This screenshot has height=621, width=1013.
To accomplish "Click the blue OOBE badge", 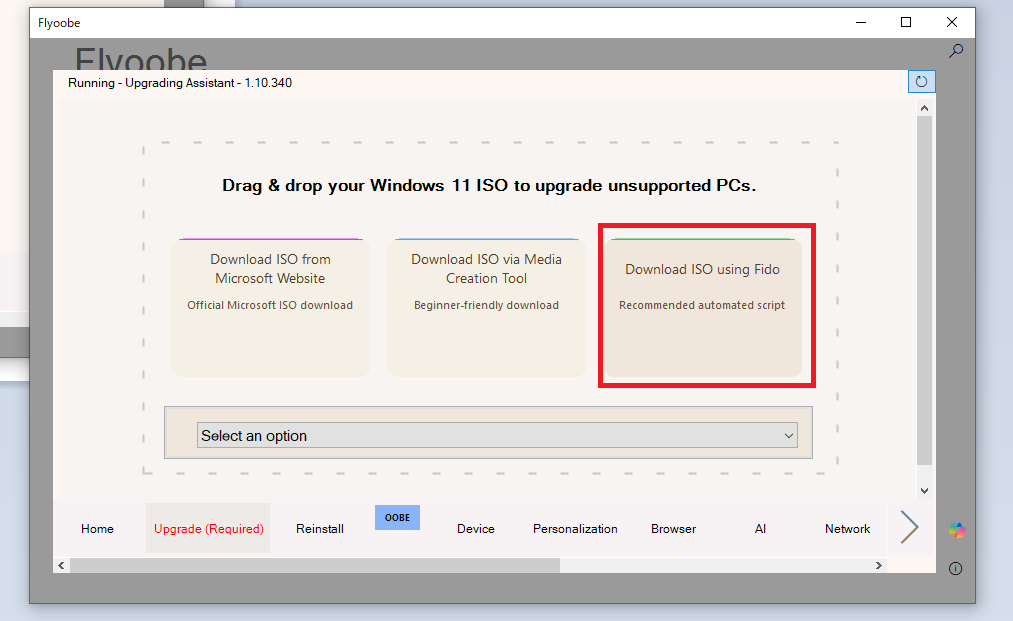I will [x=397, y=517].
